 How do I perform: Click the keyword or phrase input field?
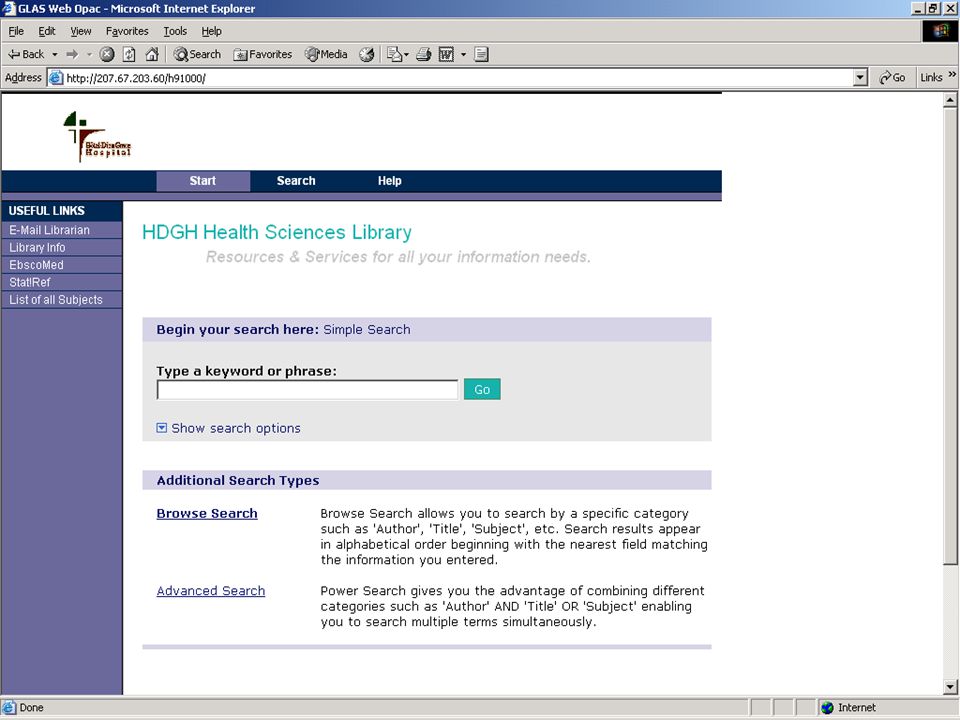pyautogui.click(x=307, y=389)
